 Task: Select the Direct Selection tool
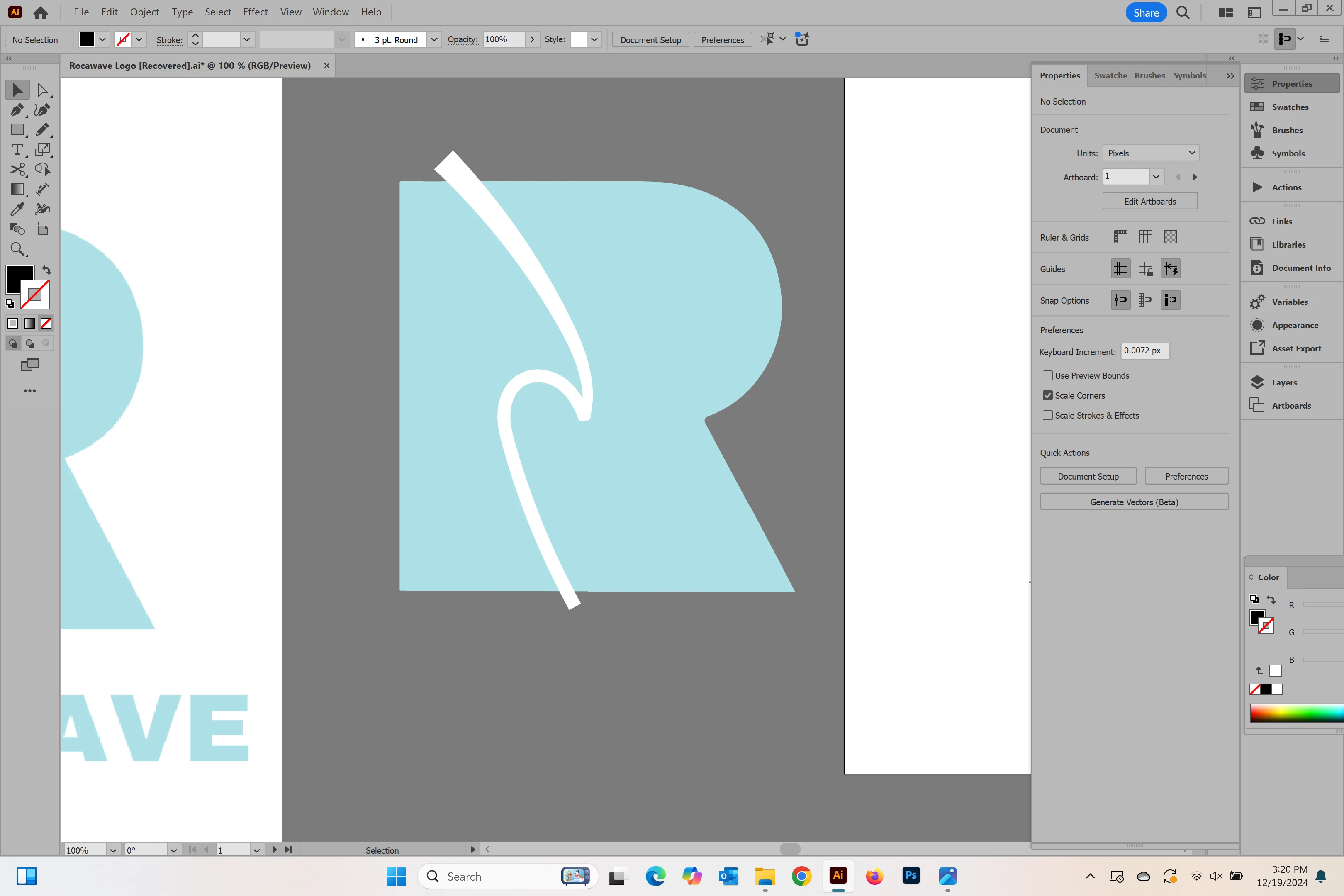(42, 90)
